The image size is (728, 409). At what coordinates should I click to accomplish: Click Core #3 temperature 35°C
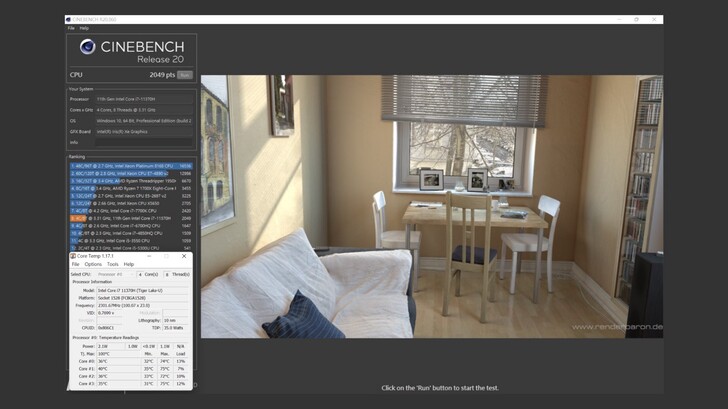[118, 383]
